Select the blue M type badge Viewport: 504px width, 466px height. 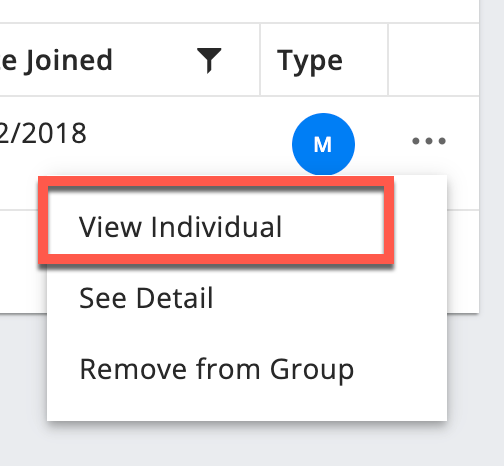point(323,144)
